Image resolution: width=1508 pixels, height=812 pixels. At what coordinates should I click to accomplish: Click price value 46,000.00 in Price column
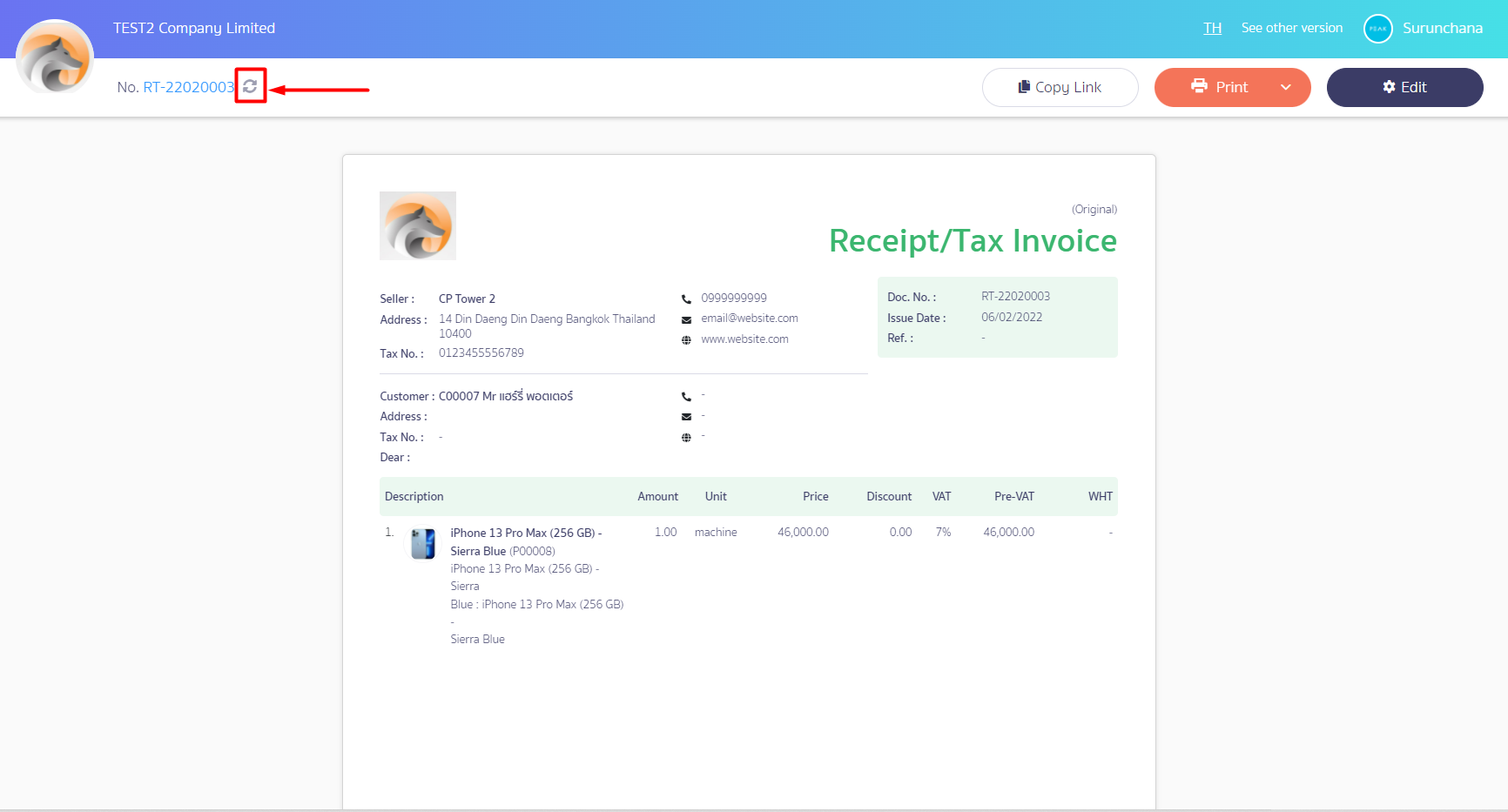pos(803,532)
